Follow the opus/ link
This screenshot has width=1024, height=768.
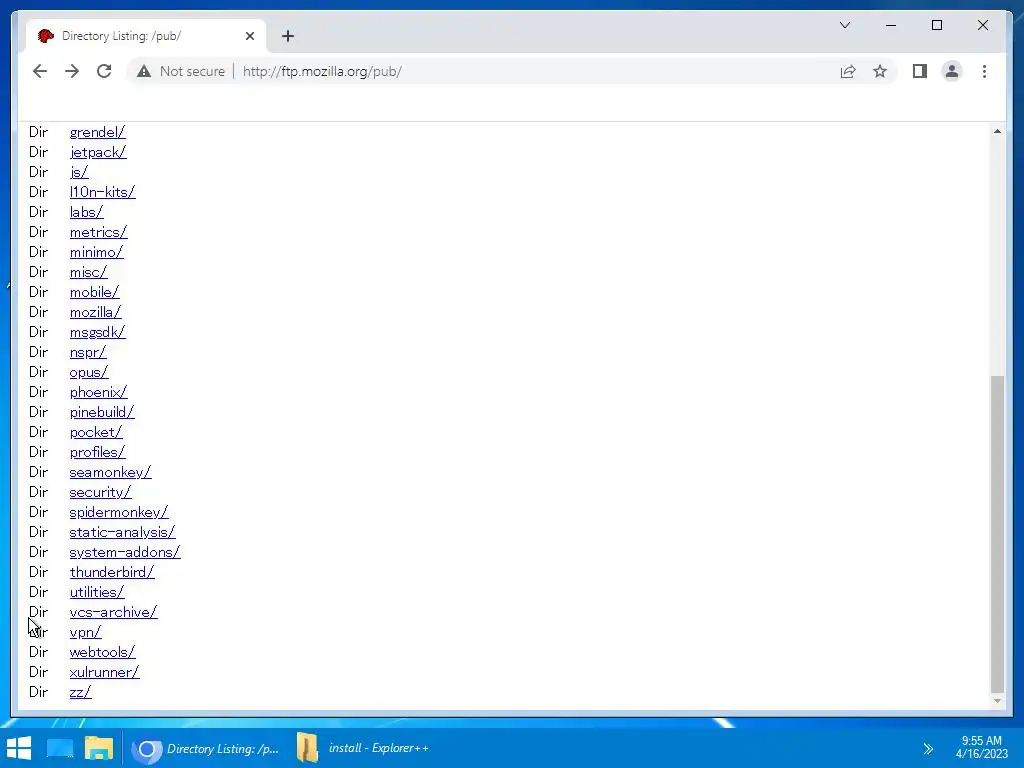point(89,372)
